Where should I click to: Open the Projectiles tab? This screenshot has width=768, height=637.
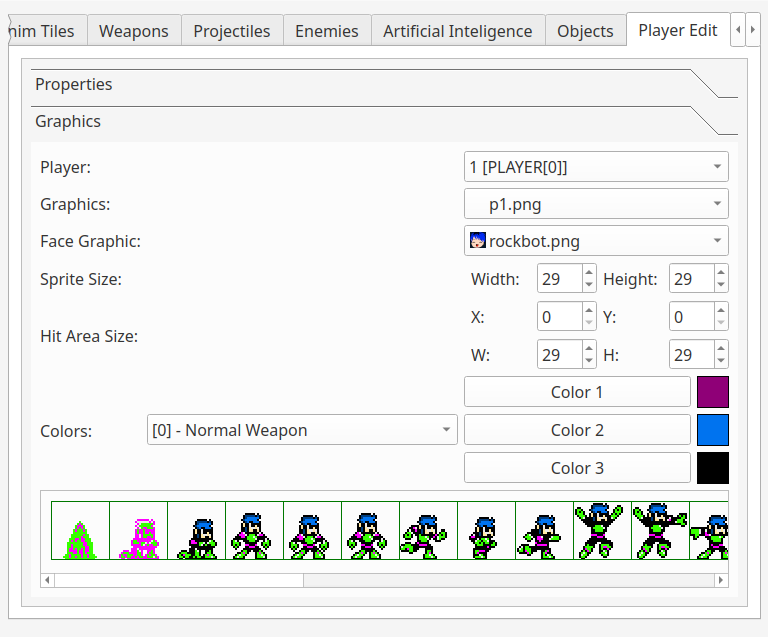(232, 31)
